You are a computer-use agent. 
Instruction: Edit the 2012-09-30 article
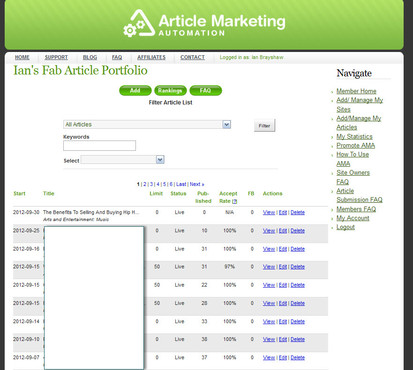pyautogui.click(x=283, y=212)
